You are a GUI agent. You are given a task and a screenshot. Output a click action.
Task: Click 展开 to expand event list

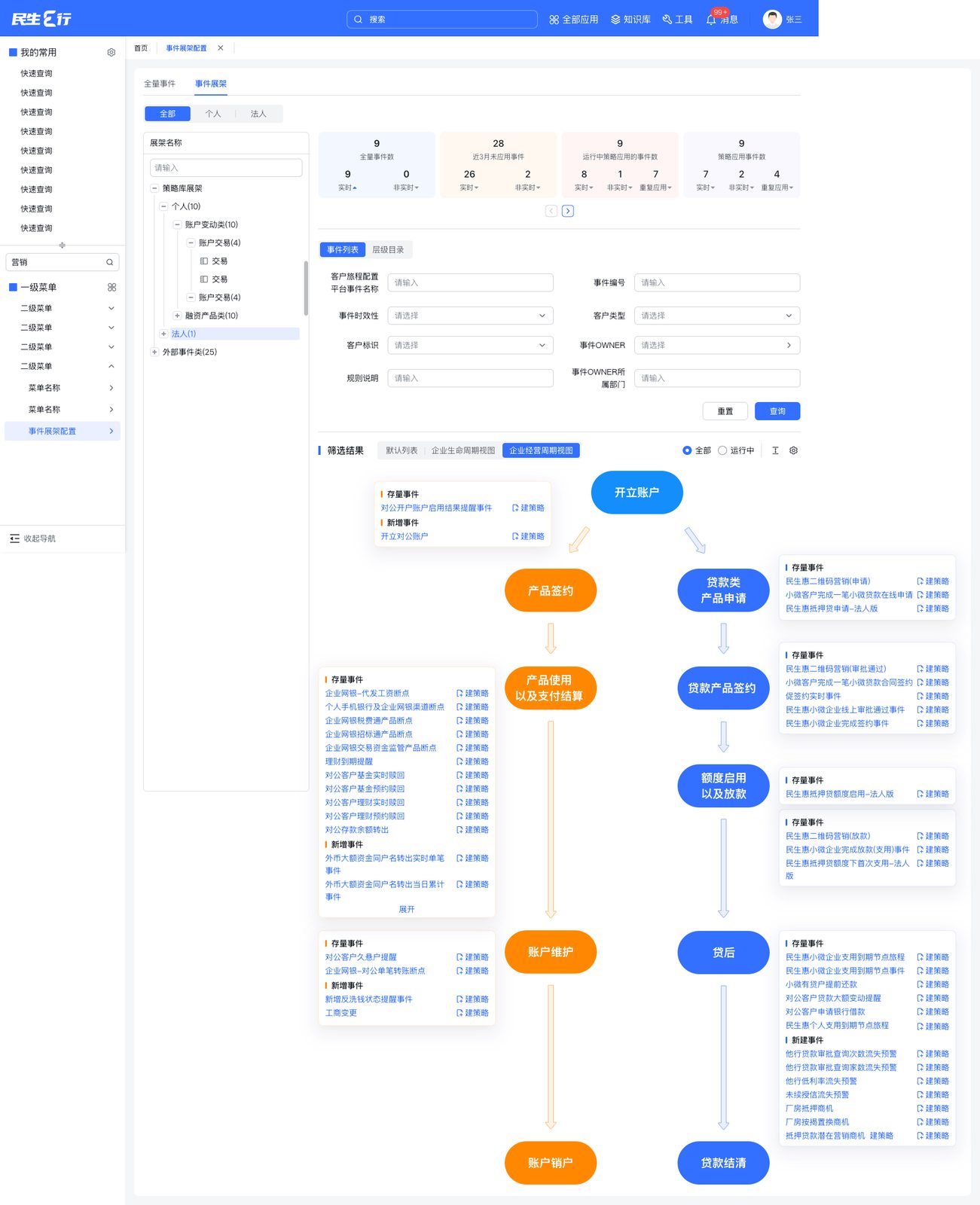click(x=407, y=910)
